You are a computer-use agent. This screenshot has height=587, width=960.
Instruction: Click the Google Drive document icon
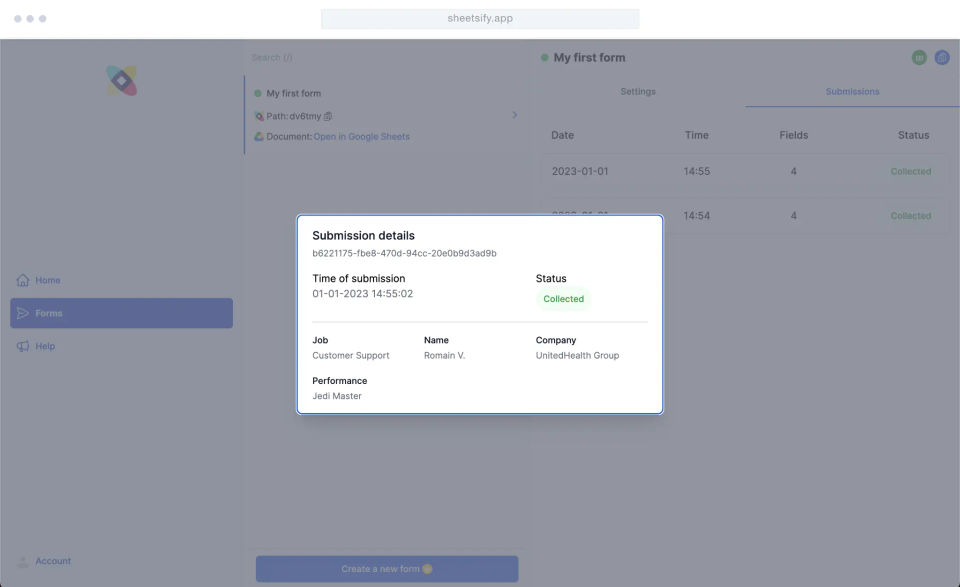pyautogui.click(x=259, y=136)
